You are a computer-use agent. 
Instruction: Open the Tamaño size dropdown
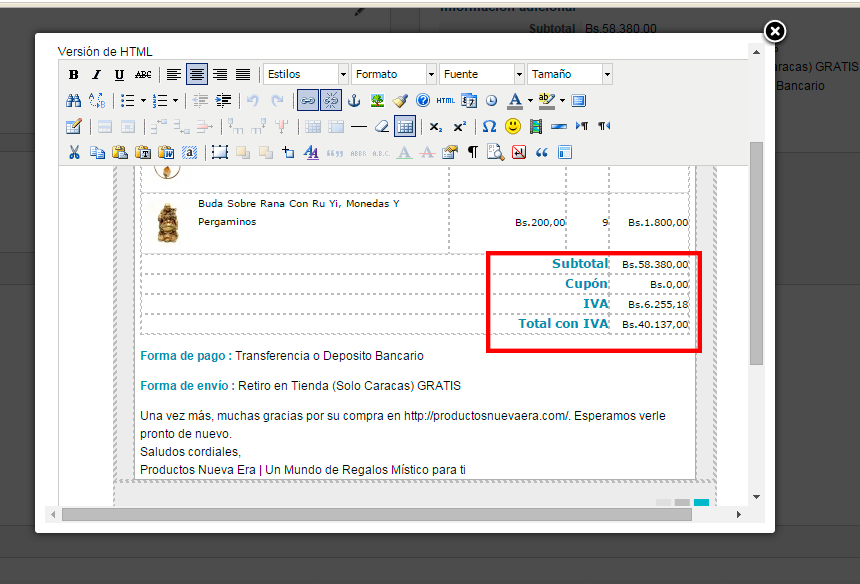[x=569, y=74]
